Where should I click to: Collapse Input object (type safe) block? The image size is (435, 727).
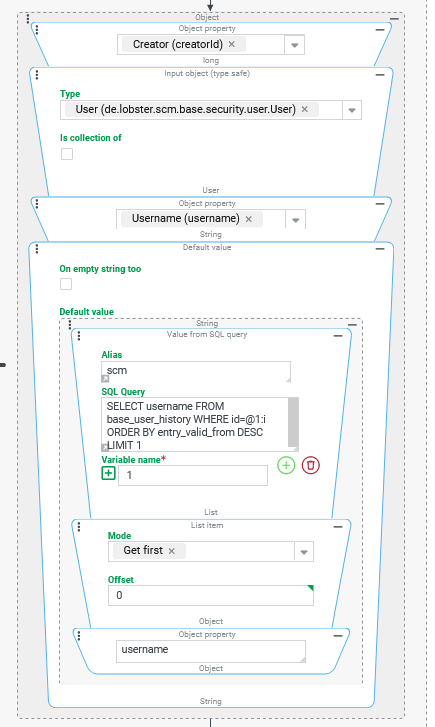click(x=380, y=75)
